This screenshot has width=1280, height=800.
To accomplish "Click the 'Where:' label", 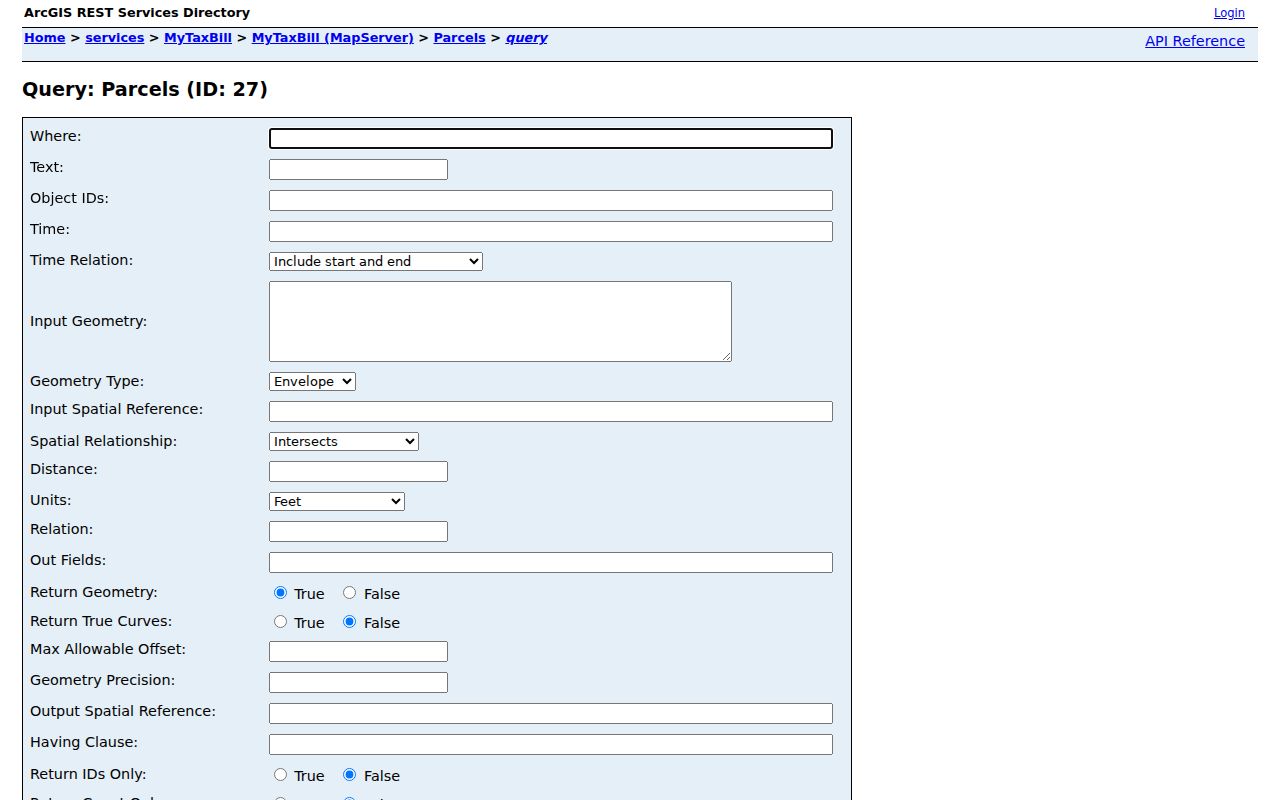I will tap(56, 136).
